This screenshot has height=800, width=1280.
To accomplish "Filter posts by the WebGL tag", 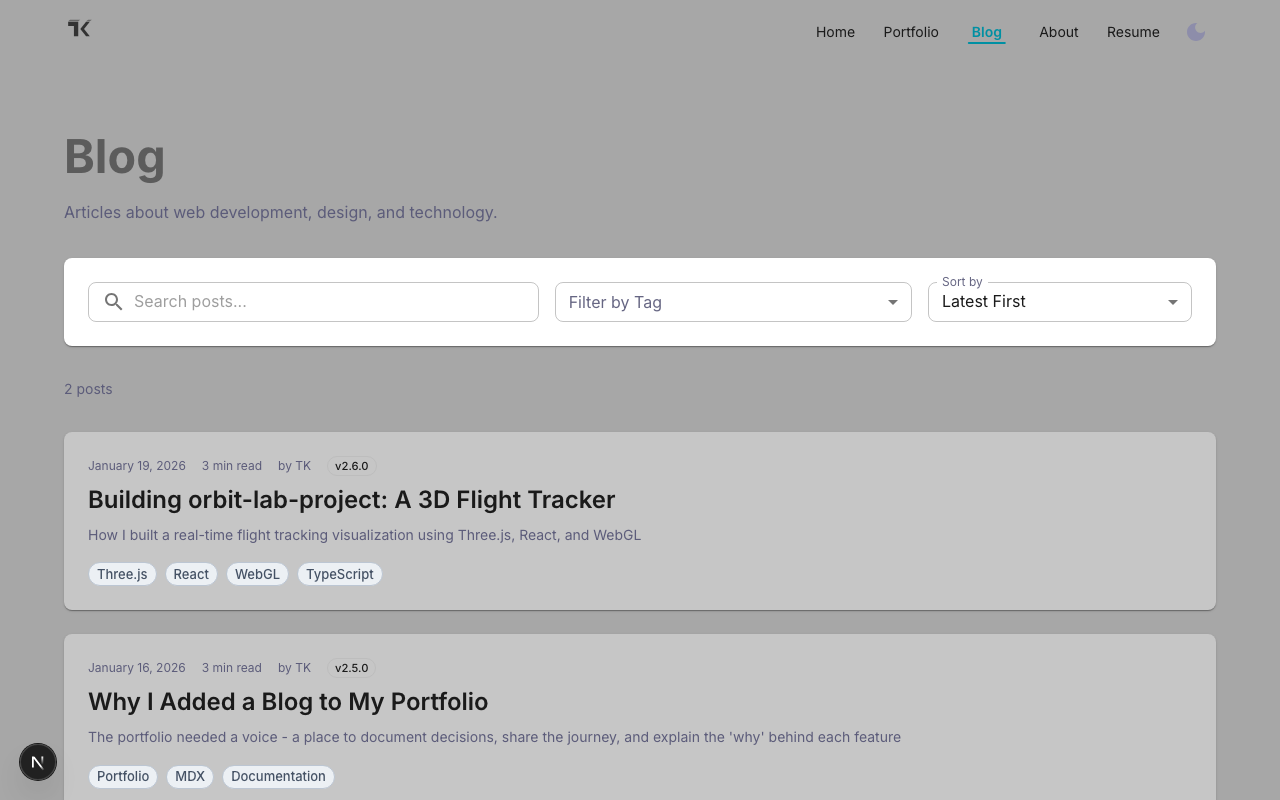I will point(257,574).
